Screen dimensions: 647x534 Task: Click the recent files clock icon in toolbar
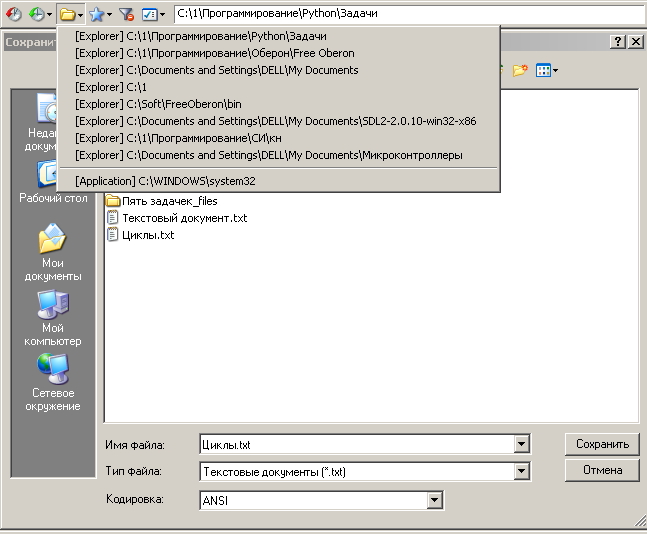(14, 14)
